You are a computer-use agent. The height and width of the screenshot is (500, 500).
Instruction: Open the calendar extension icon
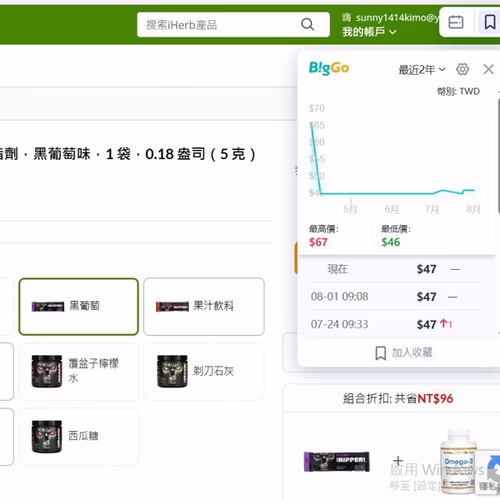click(x=456, y=22)
